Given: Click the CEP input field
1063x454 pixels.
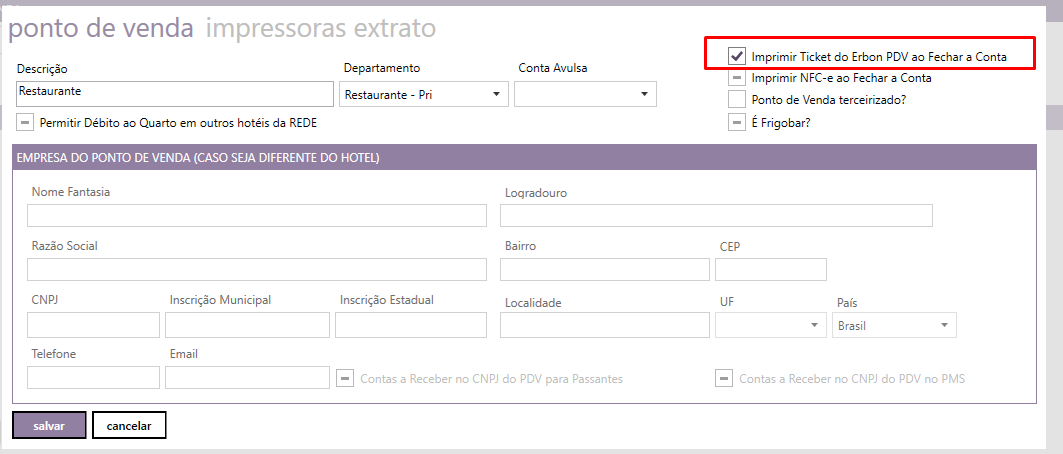Looking at the screenshot, I should [771, 270].
